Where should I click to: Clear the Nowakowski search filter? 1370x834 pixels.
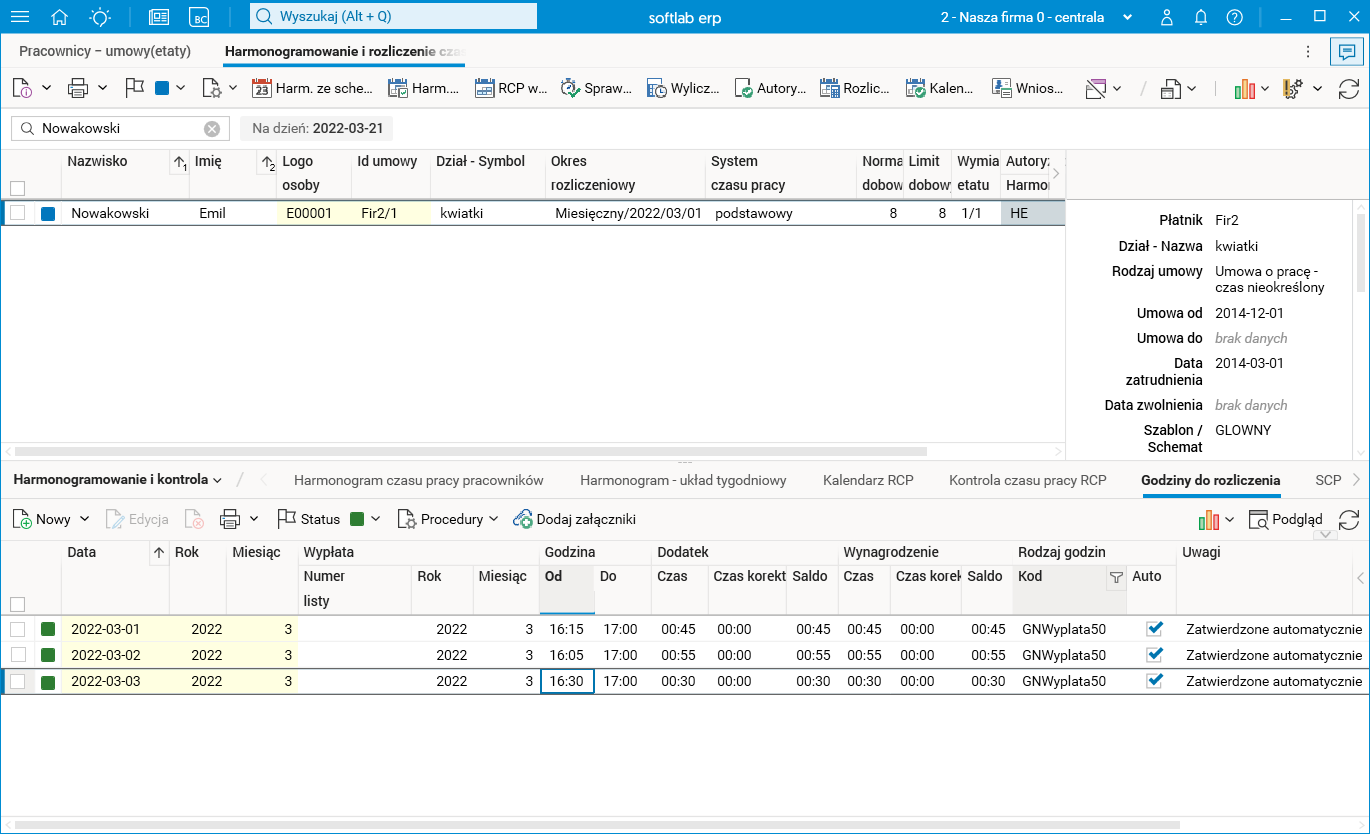click(212, 129)
